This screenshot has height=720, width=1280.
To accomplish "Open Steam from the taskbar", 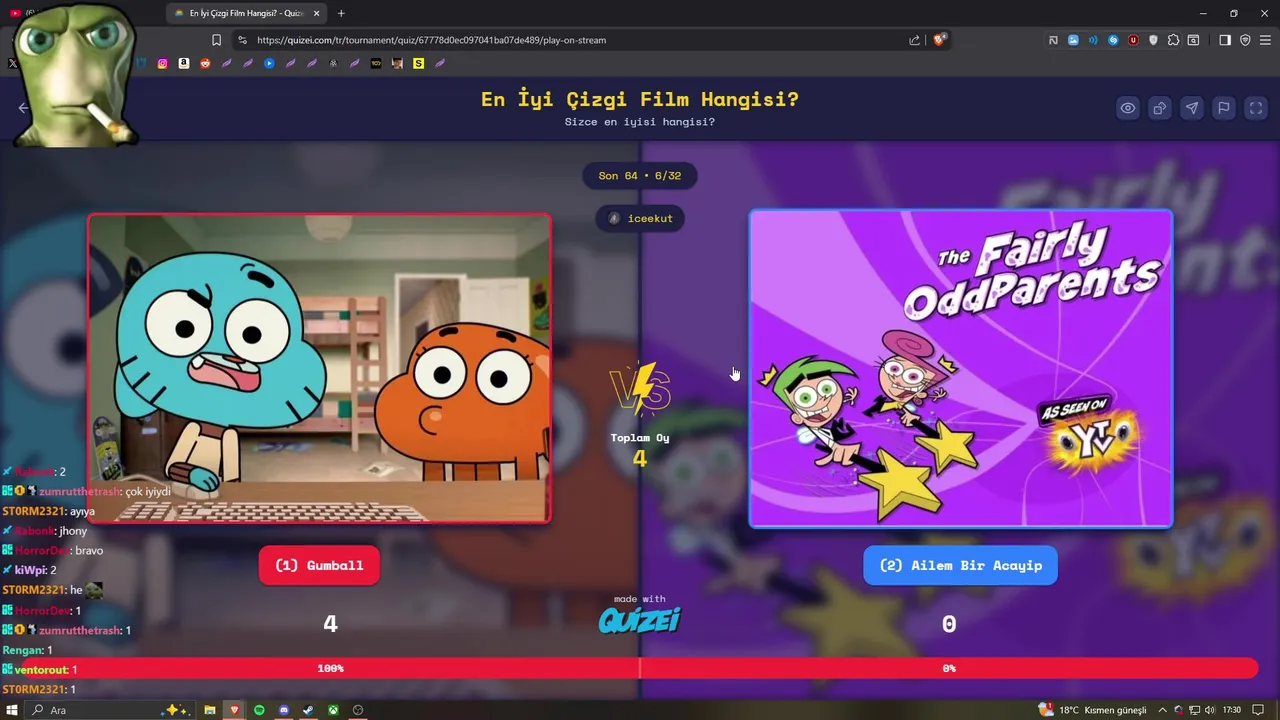I will pos(308,710).
